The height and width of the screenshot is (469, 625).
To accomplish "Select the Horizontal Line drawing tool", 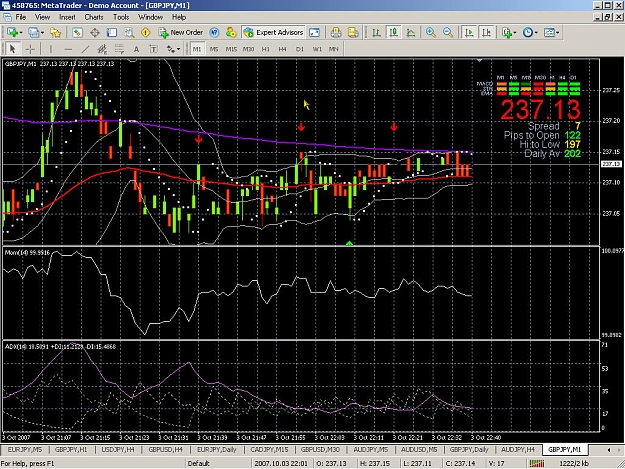I will tap(68, 49).
